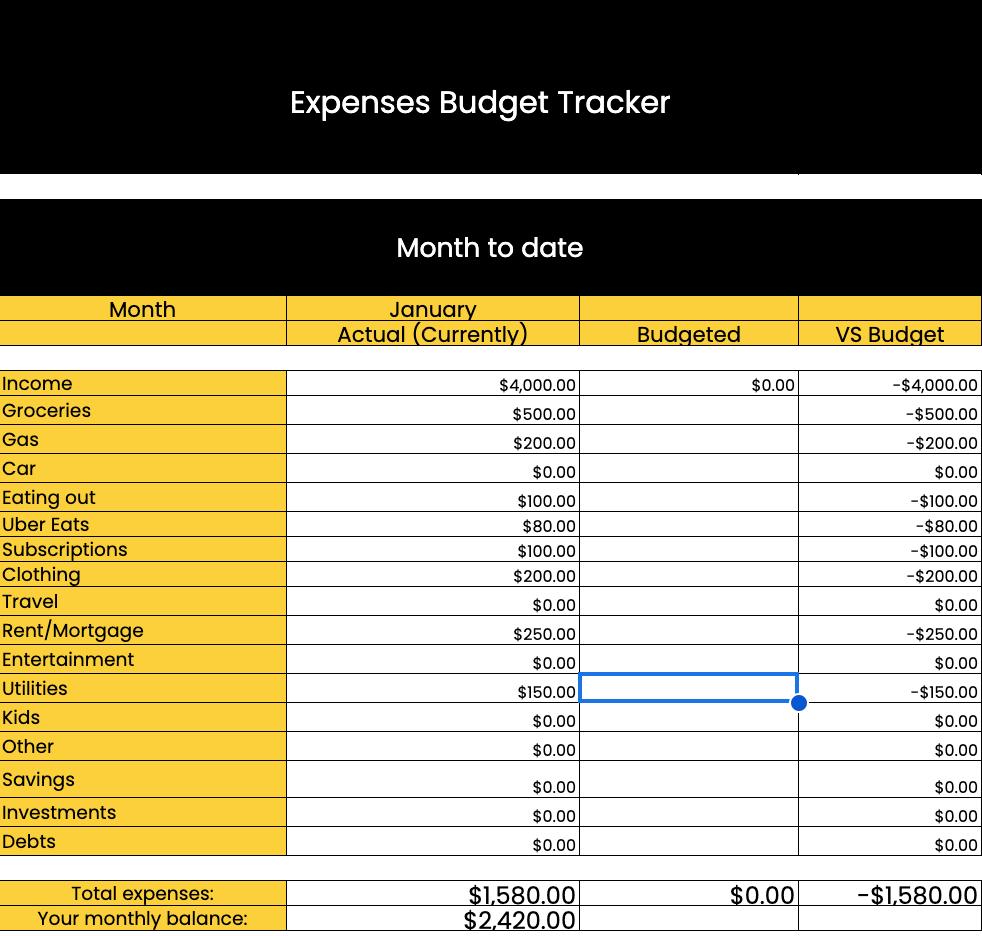
Task: Click the VS Budget column header
Action: click(x=890, y=334)
